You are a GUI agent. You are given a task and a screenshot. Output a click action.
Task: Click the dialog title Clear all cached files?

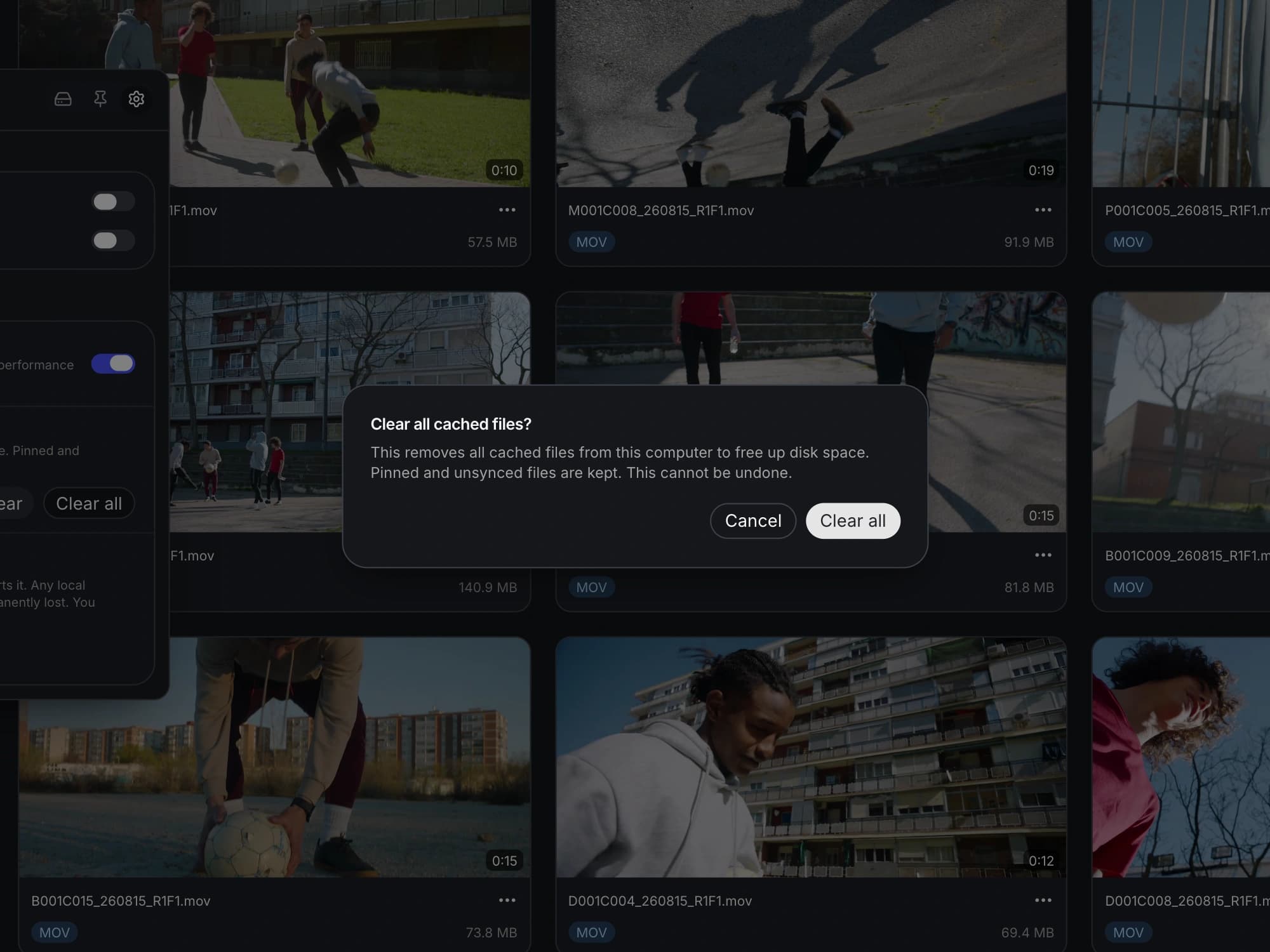pos(451,425)
